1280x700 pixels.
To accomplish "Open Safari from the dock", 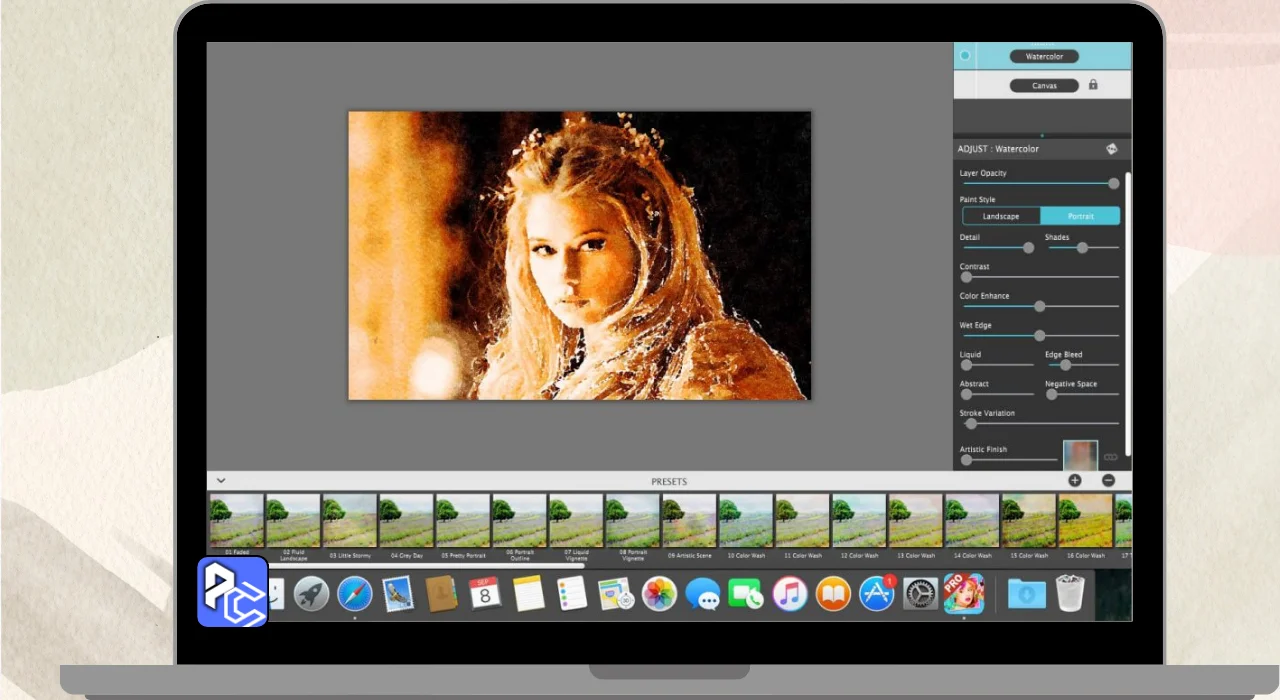I will pyautogui.click(x=355, y=594).
